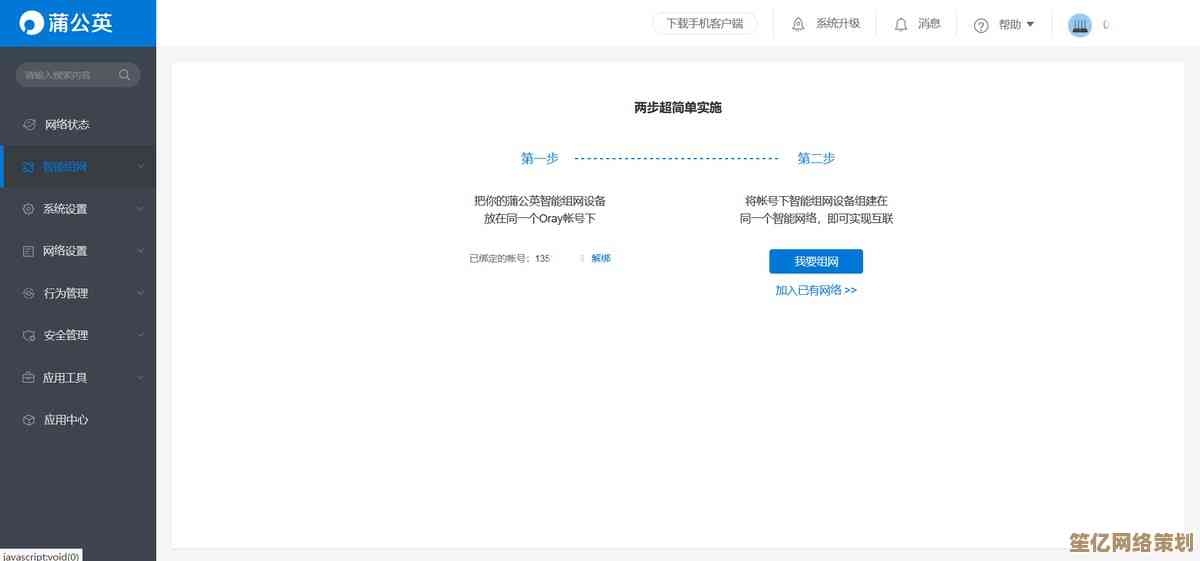Collapse the 智能组网 chevron
1200x561 pixels.
pos(140,167)
